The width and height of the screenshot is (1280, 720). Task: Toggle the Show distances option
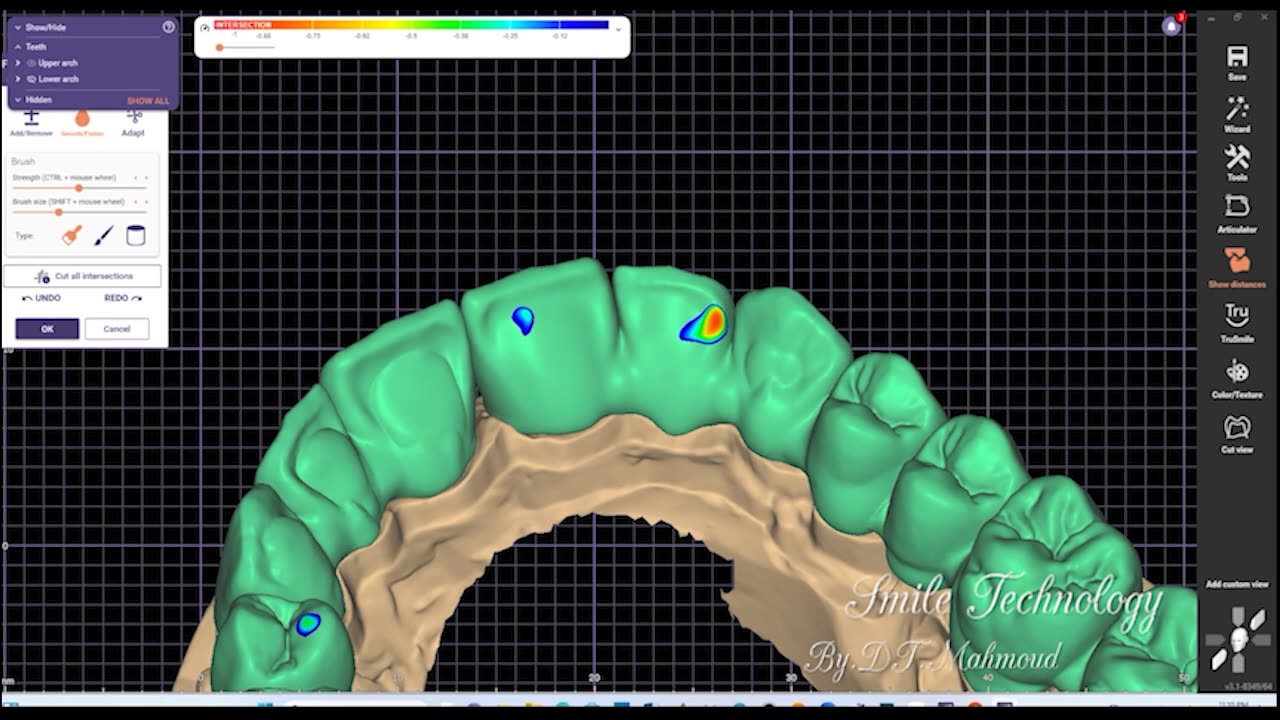click(1237, 268)
